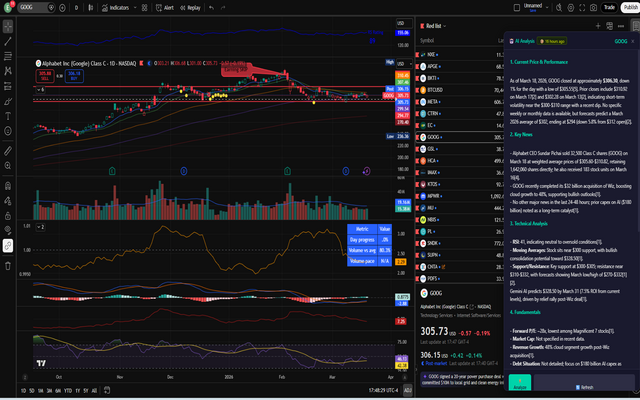
Task: Open the Fibonacci and Gann tools
Action: pos(8,56)
